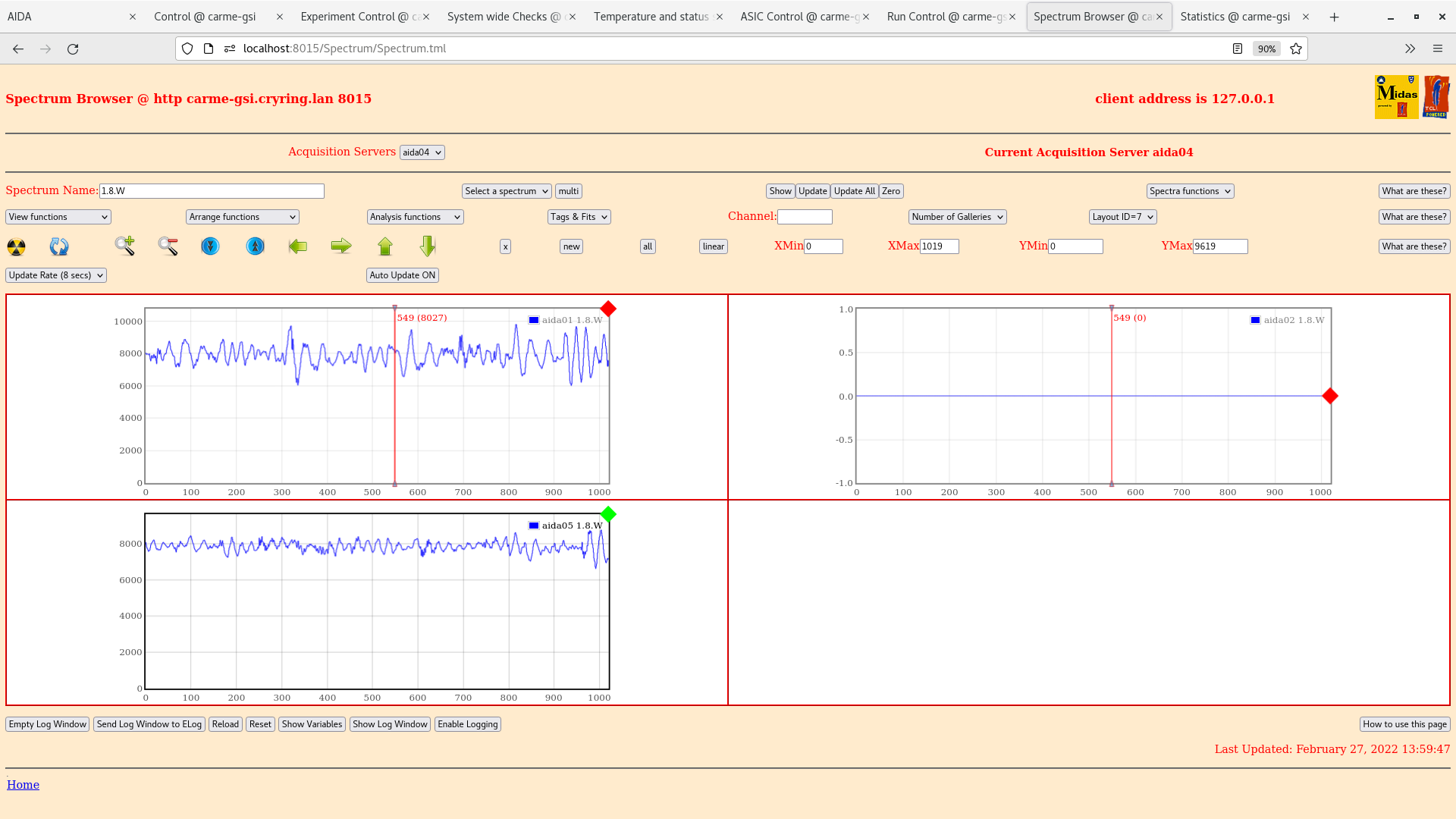Screen dimensions: 1456x819
Task: Click the Enable Logging button
Action: [468, 724]
